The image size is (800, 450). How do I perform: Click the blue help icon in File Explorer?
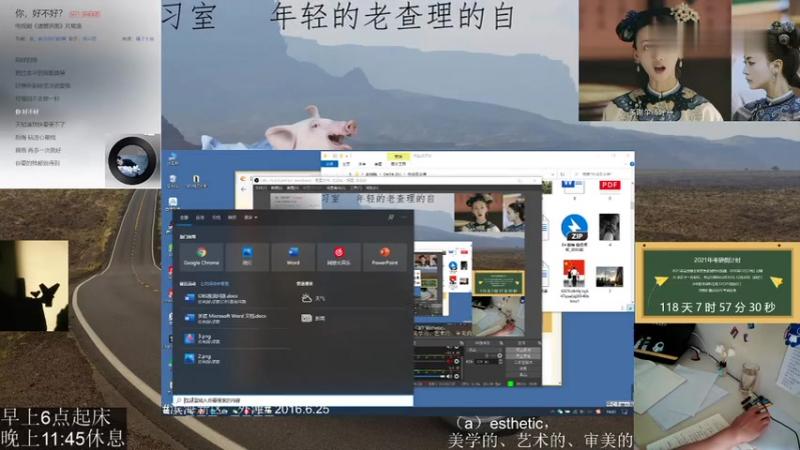click(632, 164)
